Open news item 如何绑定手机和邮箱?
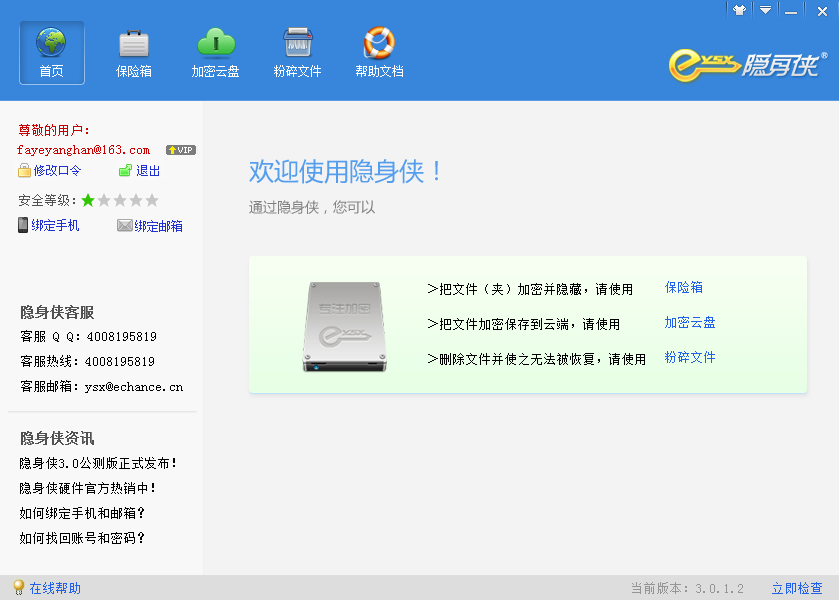This screenshot has width=839, height=600. point(82,513)
